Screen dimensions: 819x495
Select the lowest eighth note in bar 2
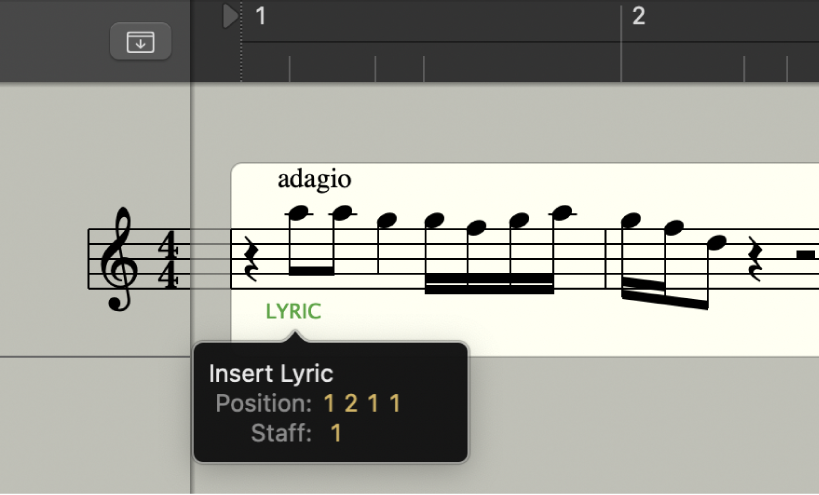pyautogui.click(x=716, y=242)
